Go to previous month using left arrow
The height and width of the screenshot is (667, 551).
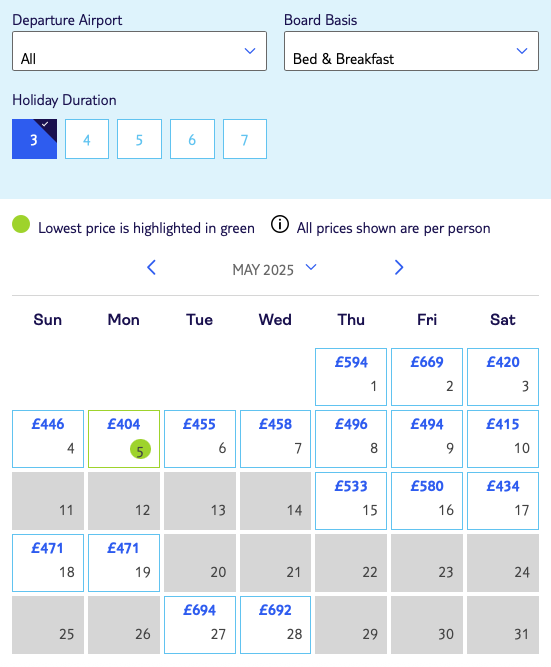(x=151, y=268)
